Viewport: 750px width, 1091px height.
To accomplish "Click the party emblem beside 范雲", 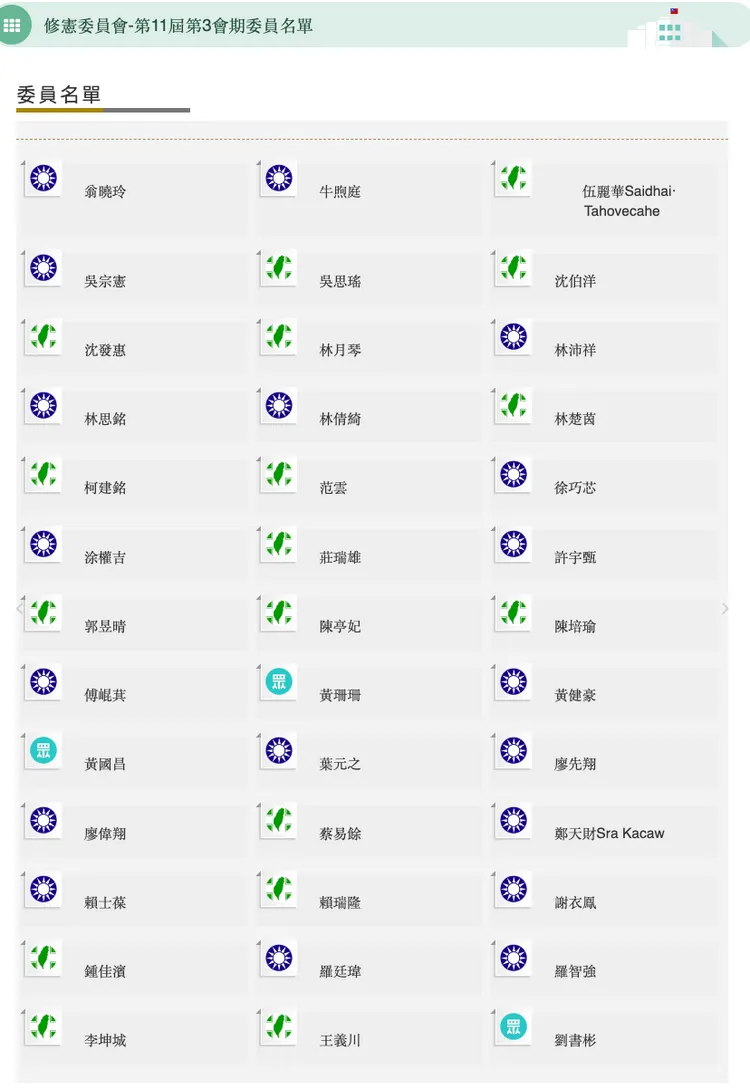I will point(279,475).
